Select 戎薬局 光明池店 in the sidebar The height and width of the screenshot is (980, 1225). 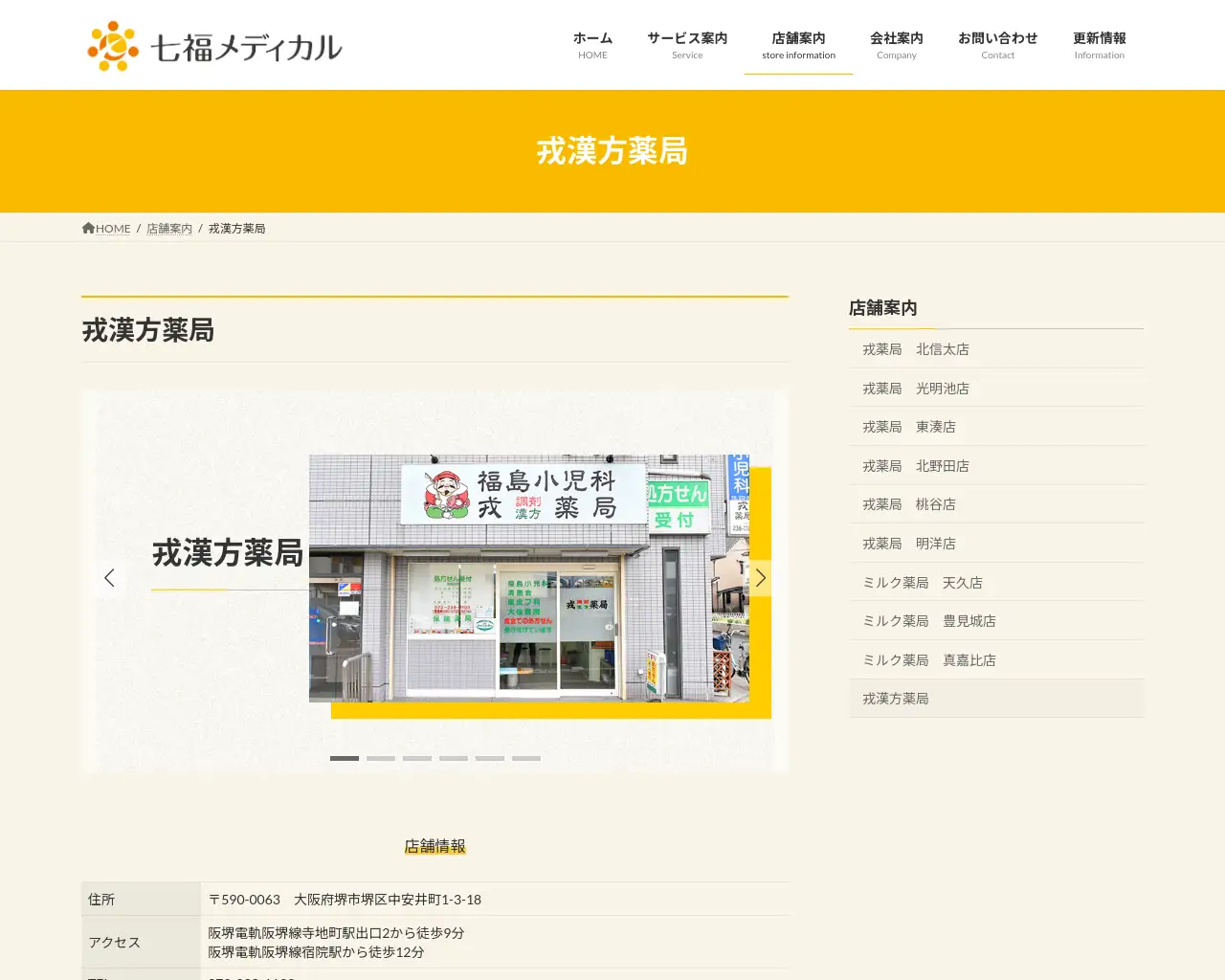coord(995,388)
